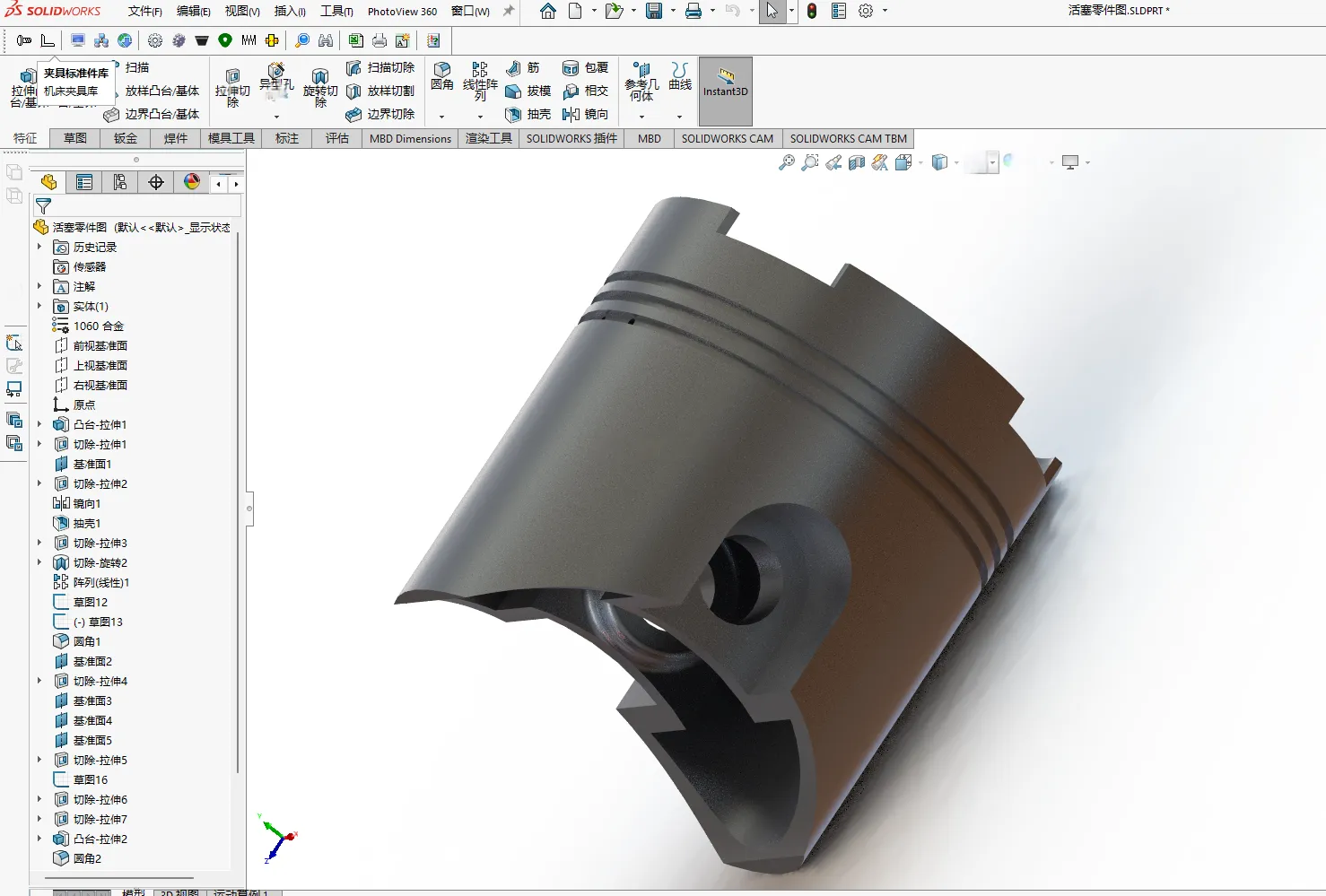This screenshot has width=1326, height=896.
Task: Select the 前视基准面 plane in tree
Action: tap(91, 345)
